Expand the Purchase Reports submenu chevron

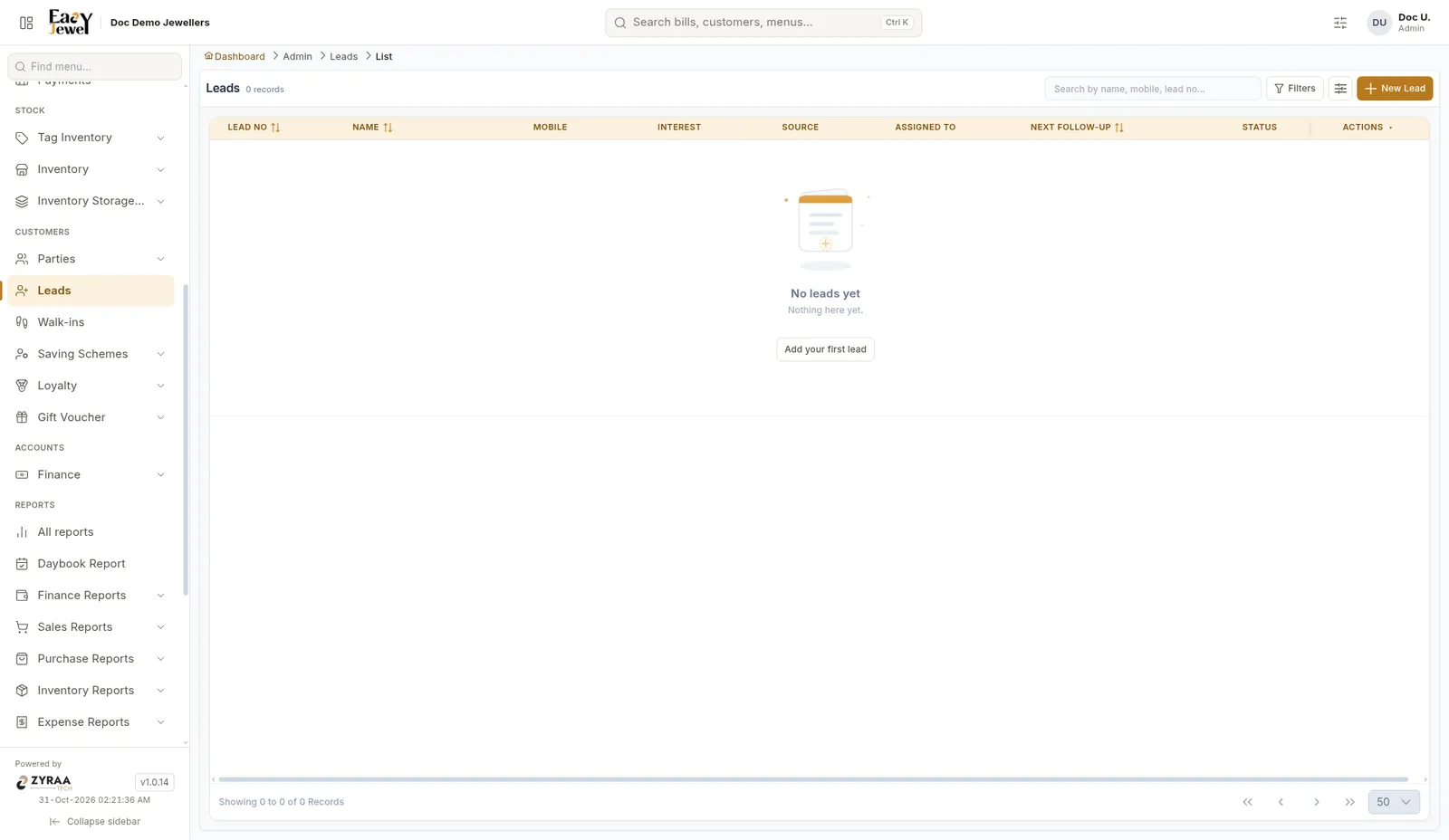coord(160,659)
